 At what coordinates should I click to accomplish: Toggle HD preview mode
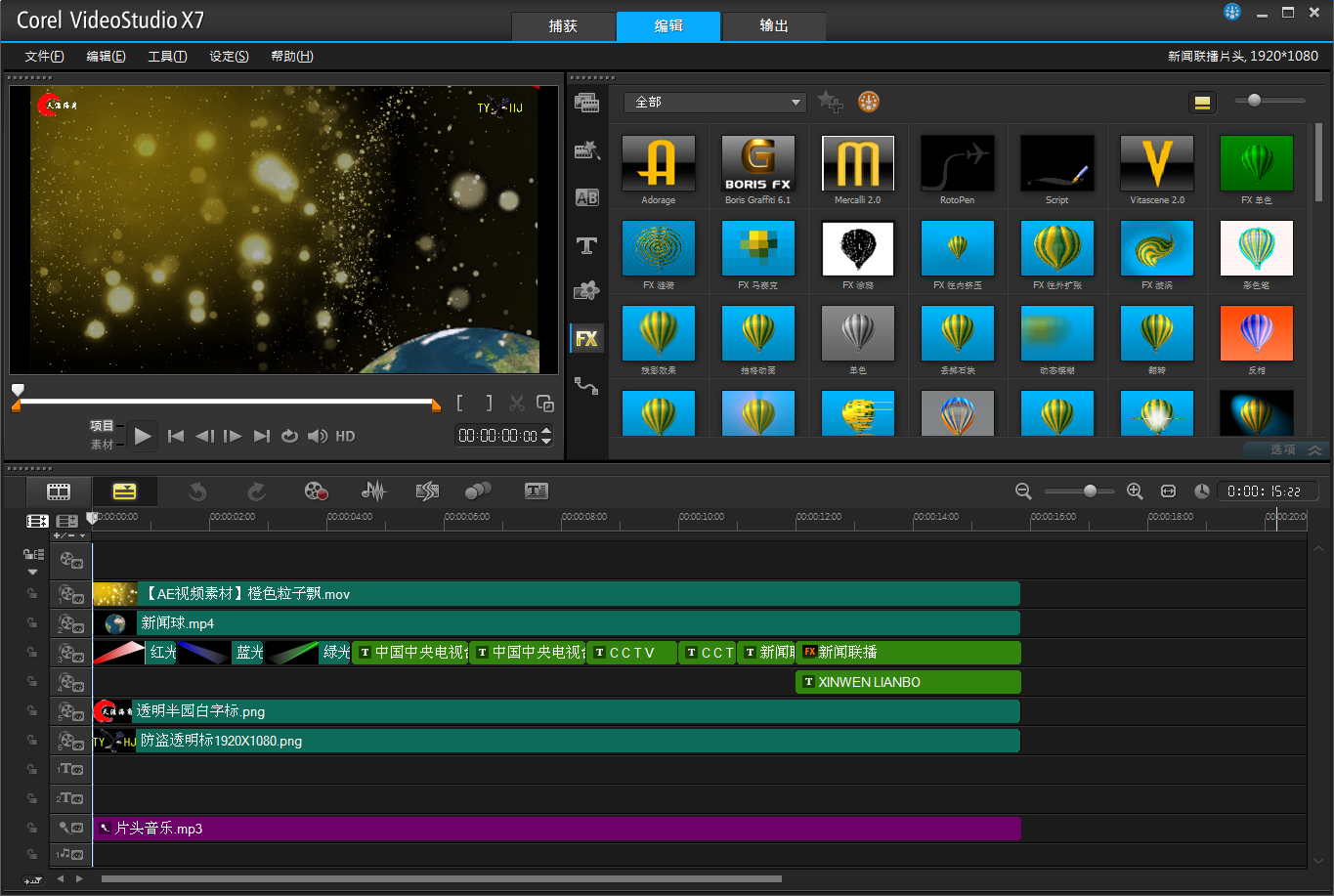click(345, 437)
